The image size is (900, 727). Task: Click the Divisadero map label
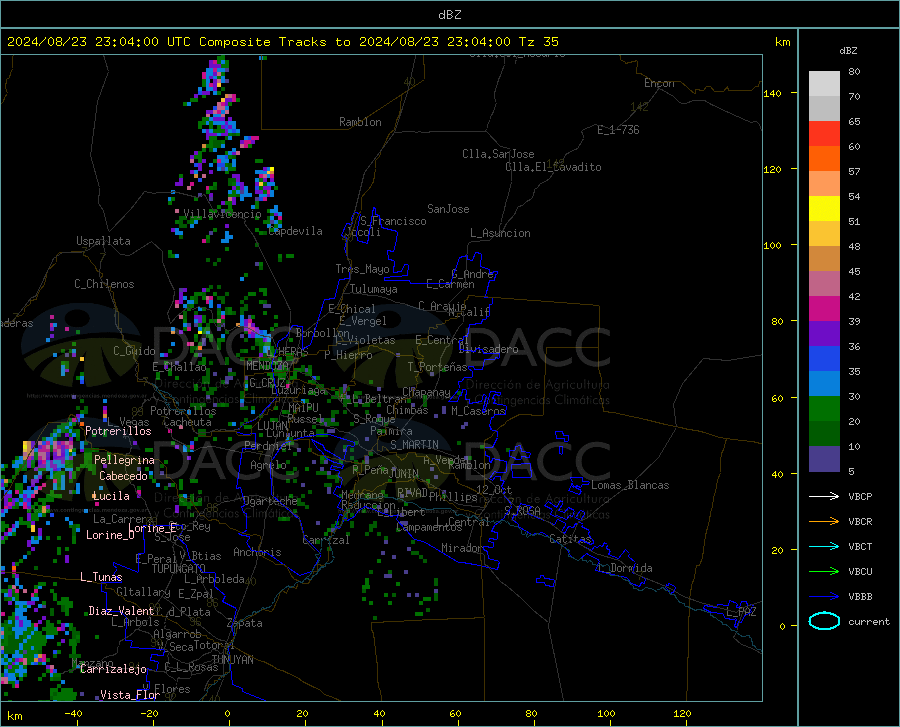(488, 349)
